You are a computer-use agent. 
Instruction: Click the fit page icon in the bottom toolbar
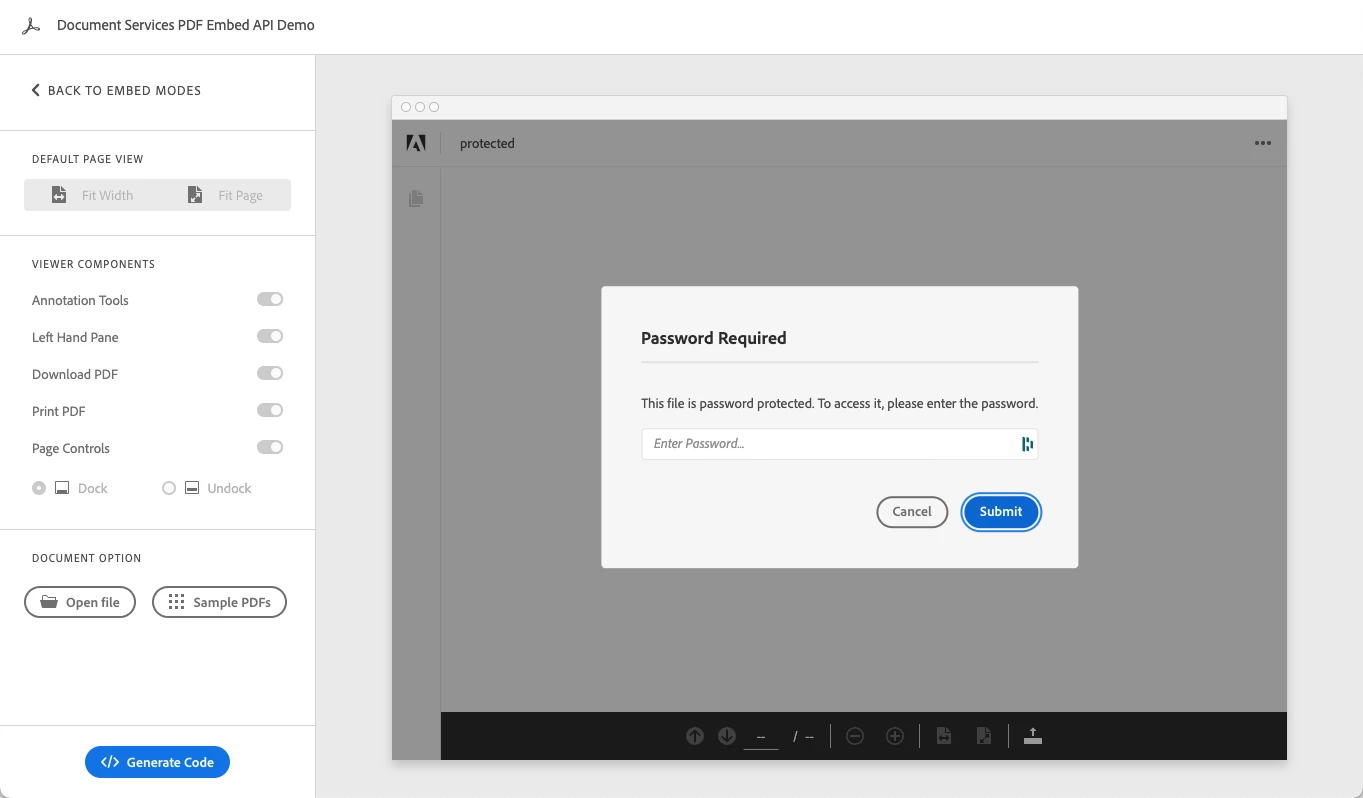click(x=984, y=736)
